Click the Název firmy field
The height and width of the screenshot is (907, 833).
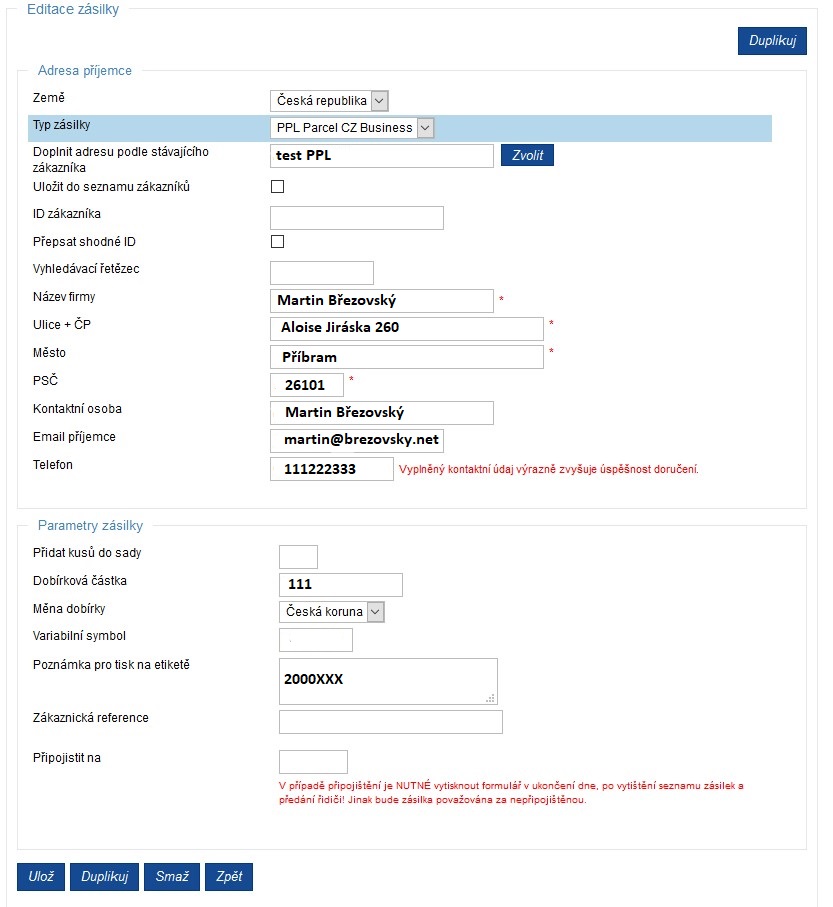click(x=382, y=301)
